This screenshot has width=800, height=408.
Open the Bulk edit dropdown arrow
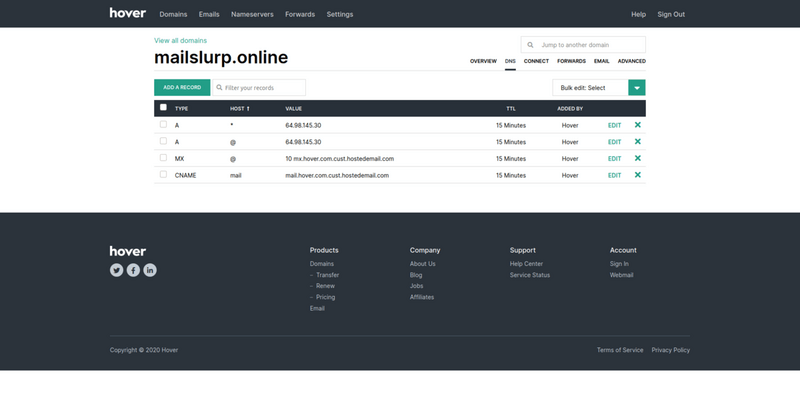(x=637, y=88)
